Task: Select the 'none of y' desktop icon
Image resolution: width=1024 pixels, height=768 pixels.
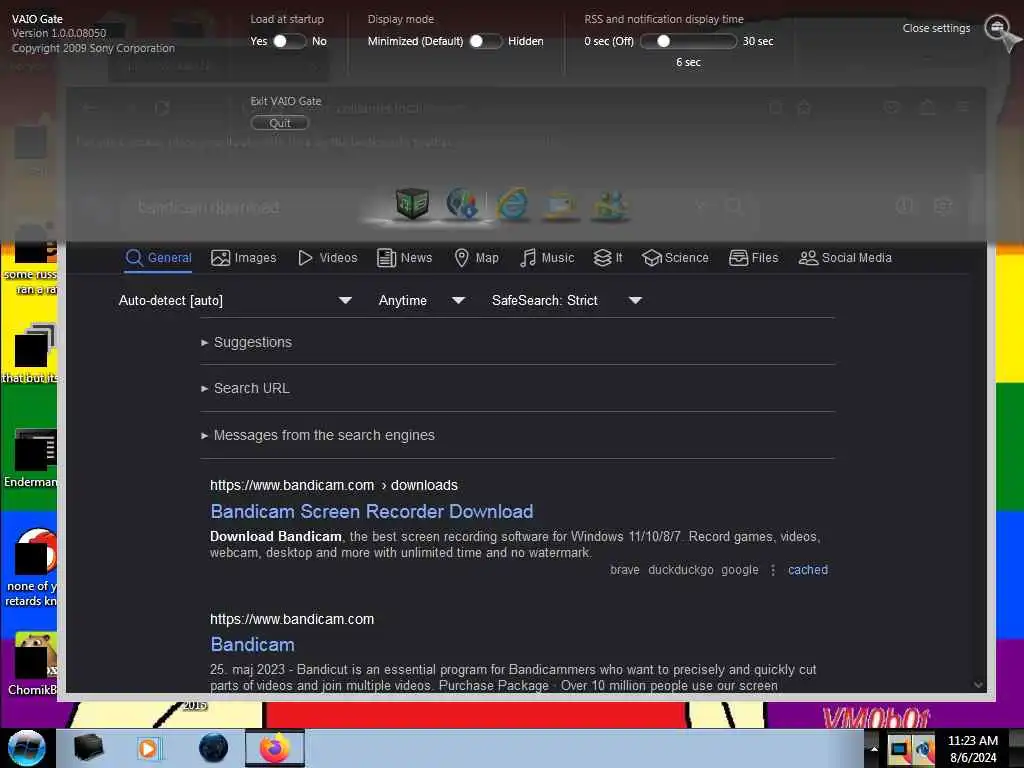Action: 29,568
